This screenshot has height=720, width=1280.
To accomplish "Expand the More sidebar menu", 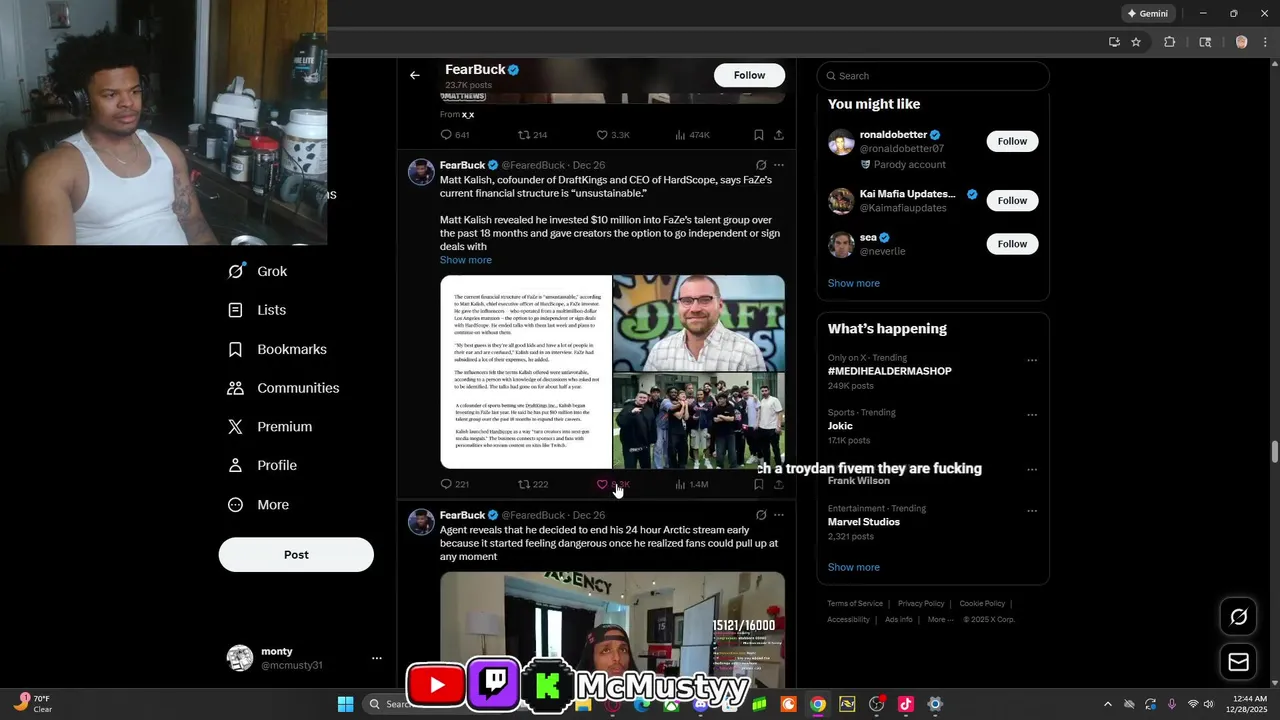I will (x=258, y=505).
